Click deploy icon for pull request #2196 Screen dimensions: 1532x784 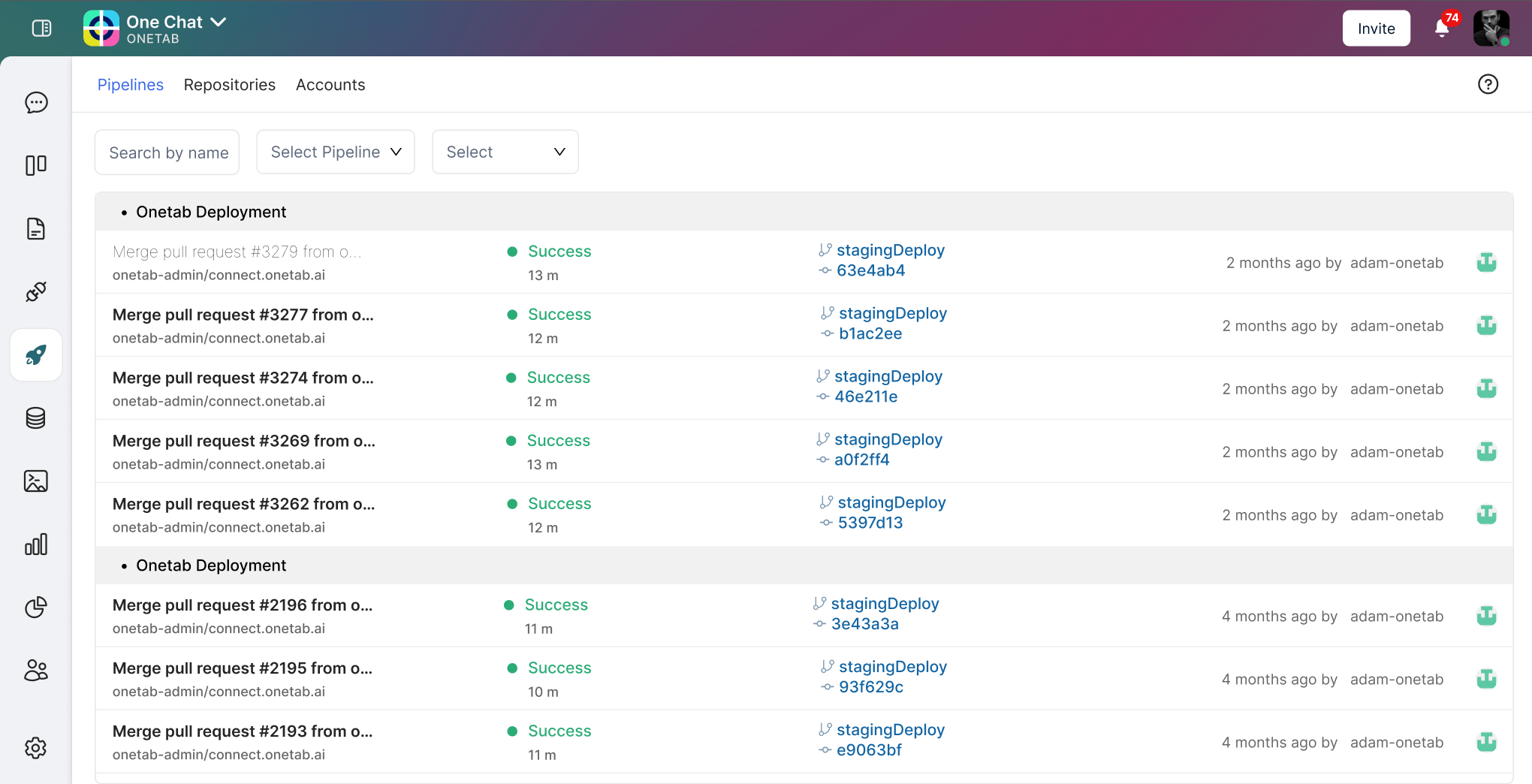tap(1487, 616)
